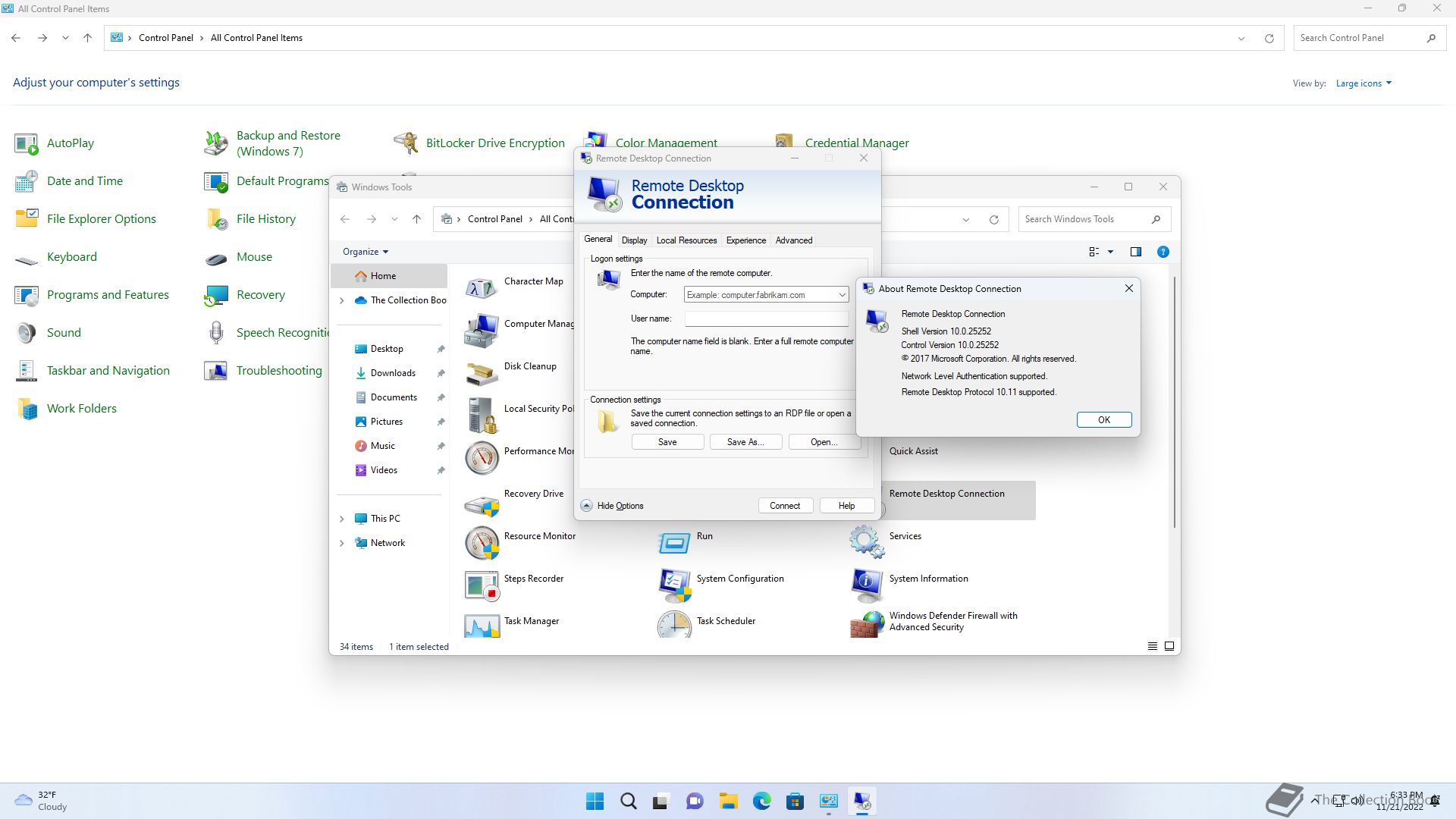Open AutoPlay control panel item
Screen dimensions: 1456x819
coord(55,143)
